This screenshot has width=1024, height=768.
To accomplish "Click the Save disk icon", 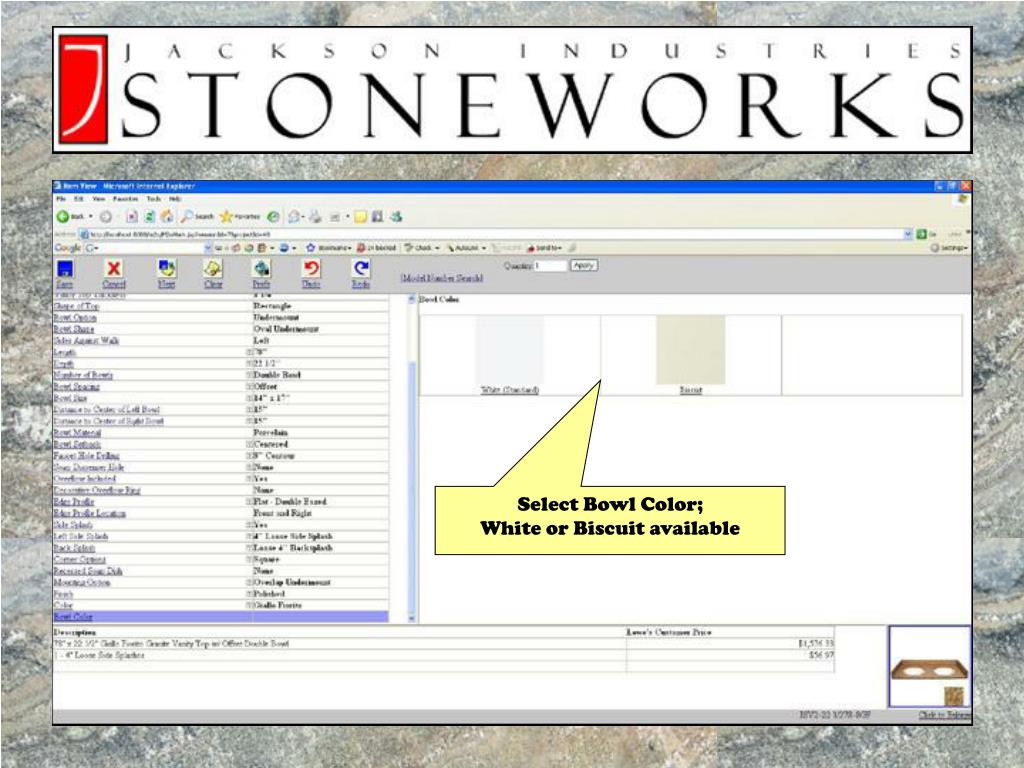I will click(x=65, y=268).
